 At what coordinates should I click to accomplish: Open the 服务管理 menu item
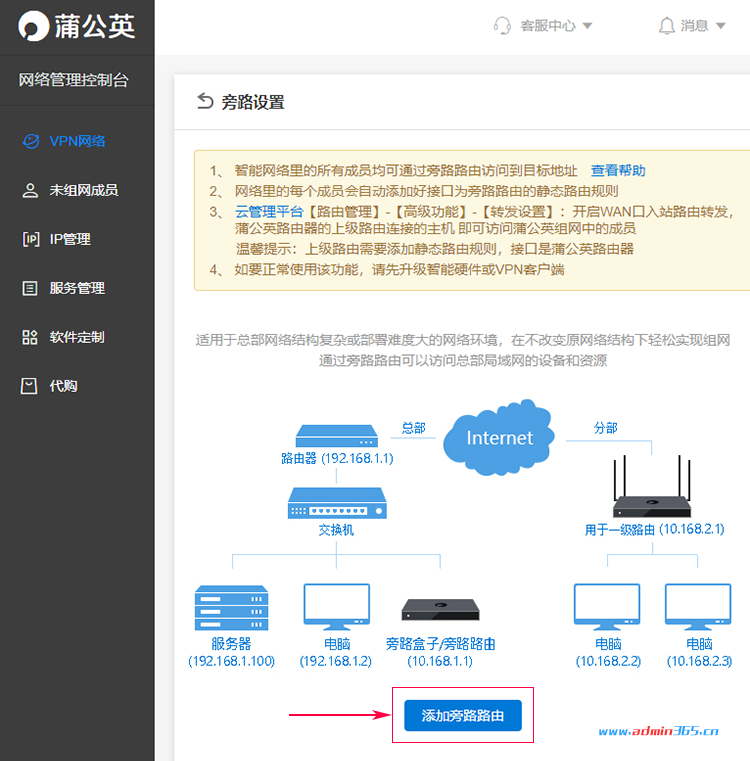coord(77,288)
